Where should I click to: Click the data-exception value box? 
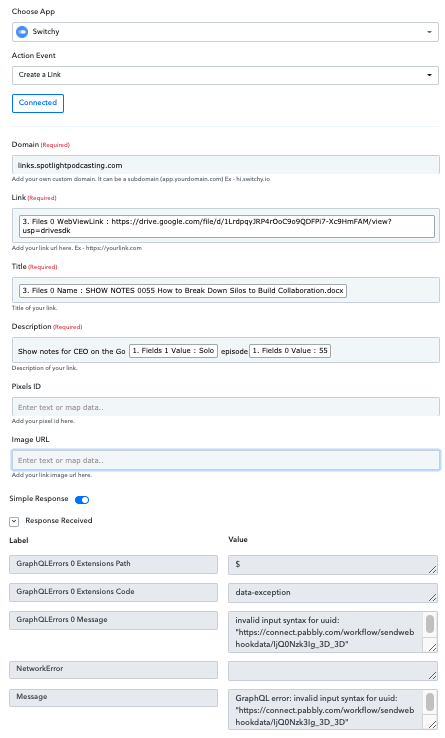[x=333, y=593]
